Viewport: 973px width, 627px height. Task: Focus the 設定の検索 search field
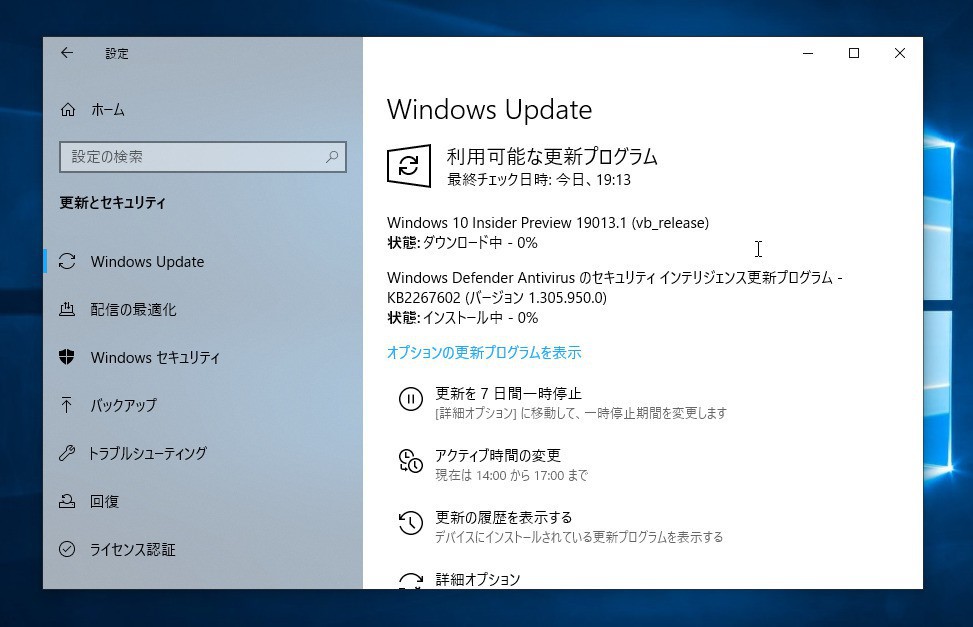(202, 156)
